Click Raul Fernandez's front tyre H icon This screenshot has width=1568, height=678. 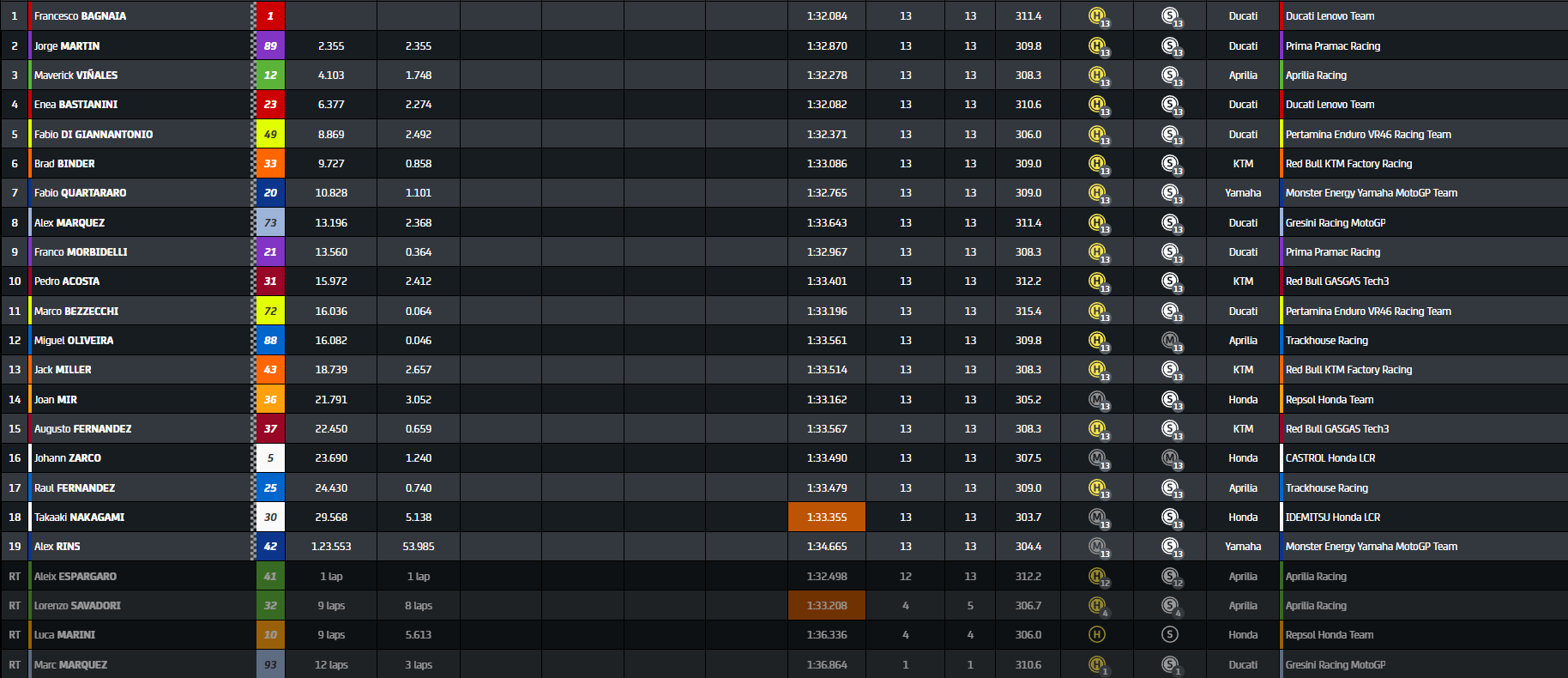1097,488
